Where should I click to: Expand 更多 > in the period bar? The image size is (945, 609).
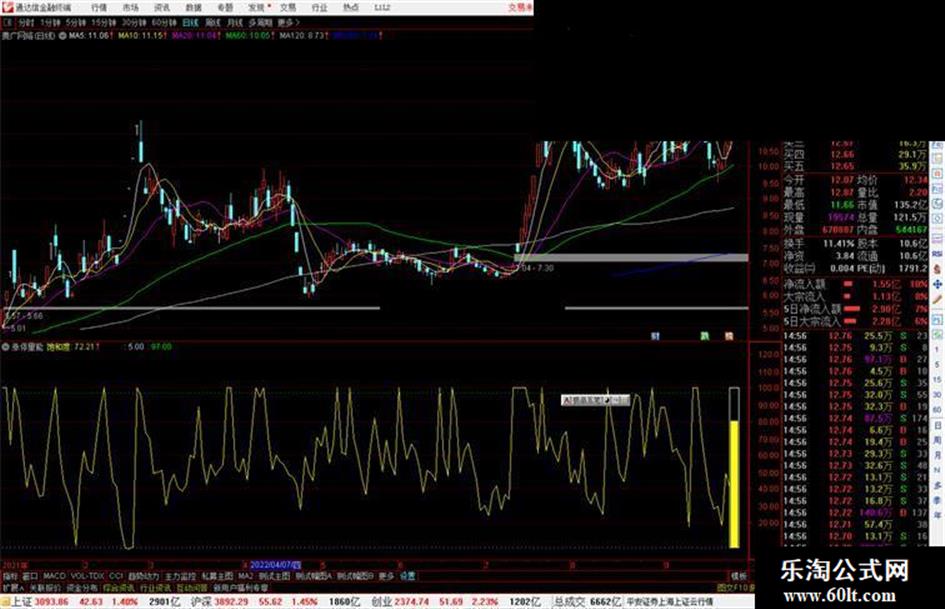coord(288,23)
